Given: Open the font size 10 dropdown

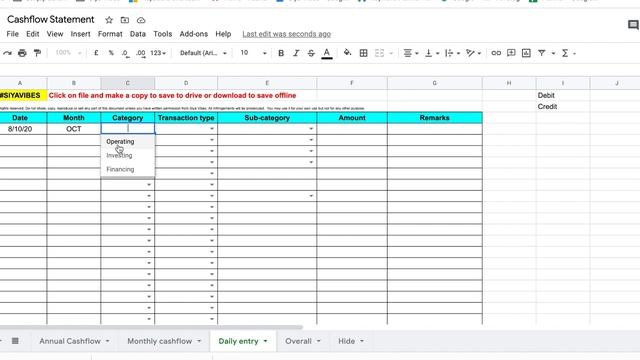Looking at the screenshot, I should (253, 53).
